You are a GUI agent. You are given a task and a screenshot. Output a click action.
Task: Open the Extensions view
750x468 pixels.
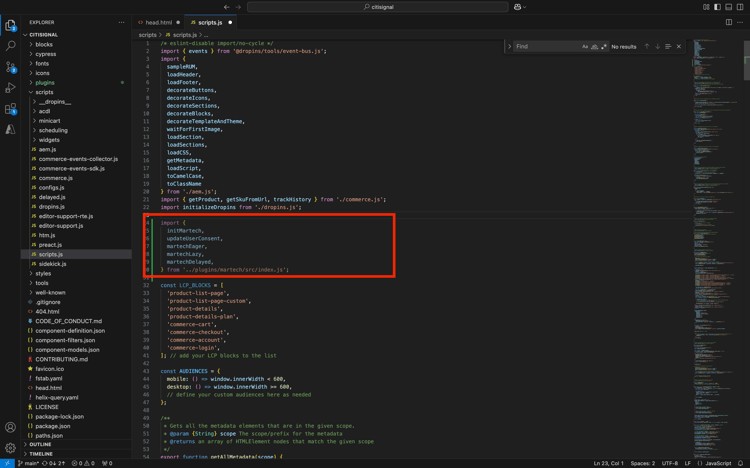[x=10, y=109]
